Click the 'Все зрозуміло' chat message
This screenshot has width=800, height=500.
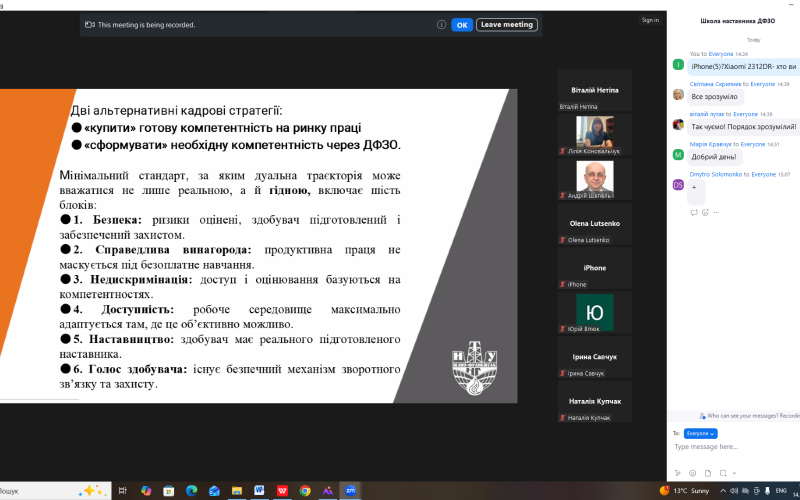(714, 96)
